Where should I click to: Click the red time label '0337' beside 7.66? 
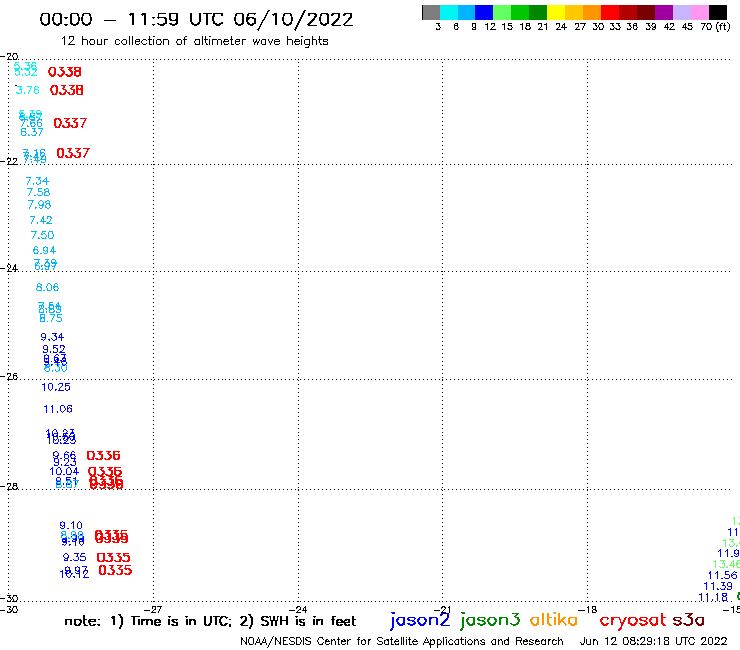pyautogui.click(x=70, y=123)
